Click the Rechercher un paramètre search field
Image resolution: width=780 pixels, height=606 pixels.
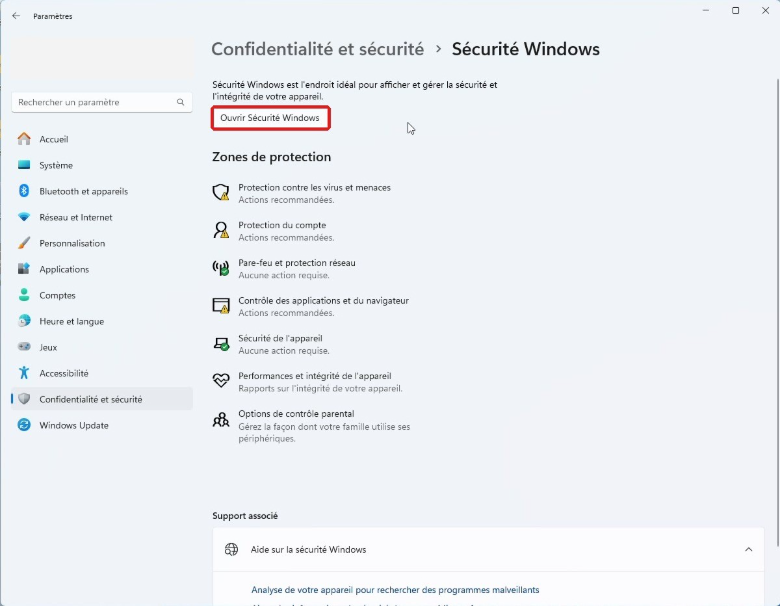point(101,102)
